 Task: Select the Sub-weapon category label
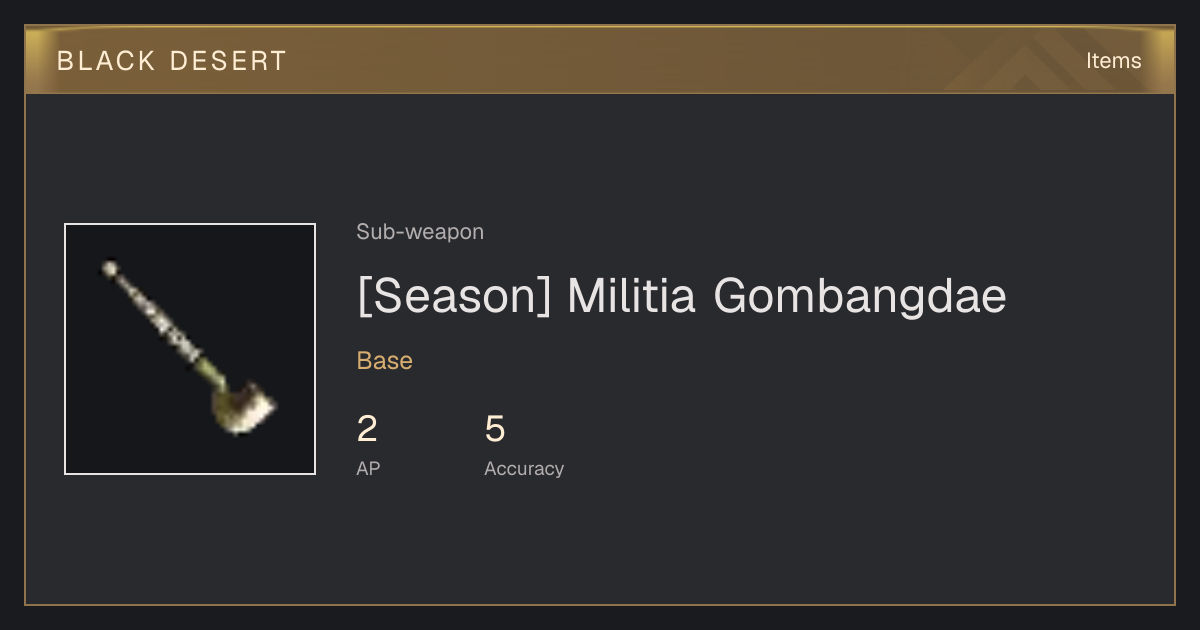(x=420, y=232)
